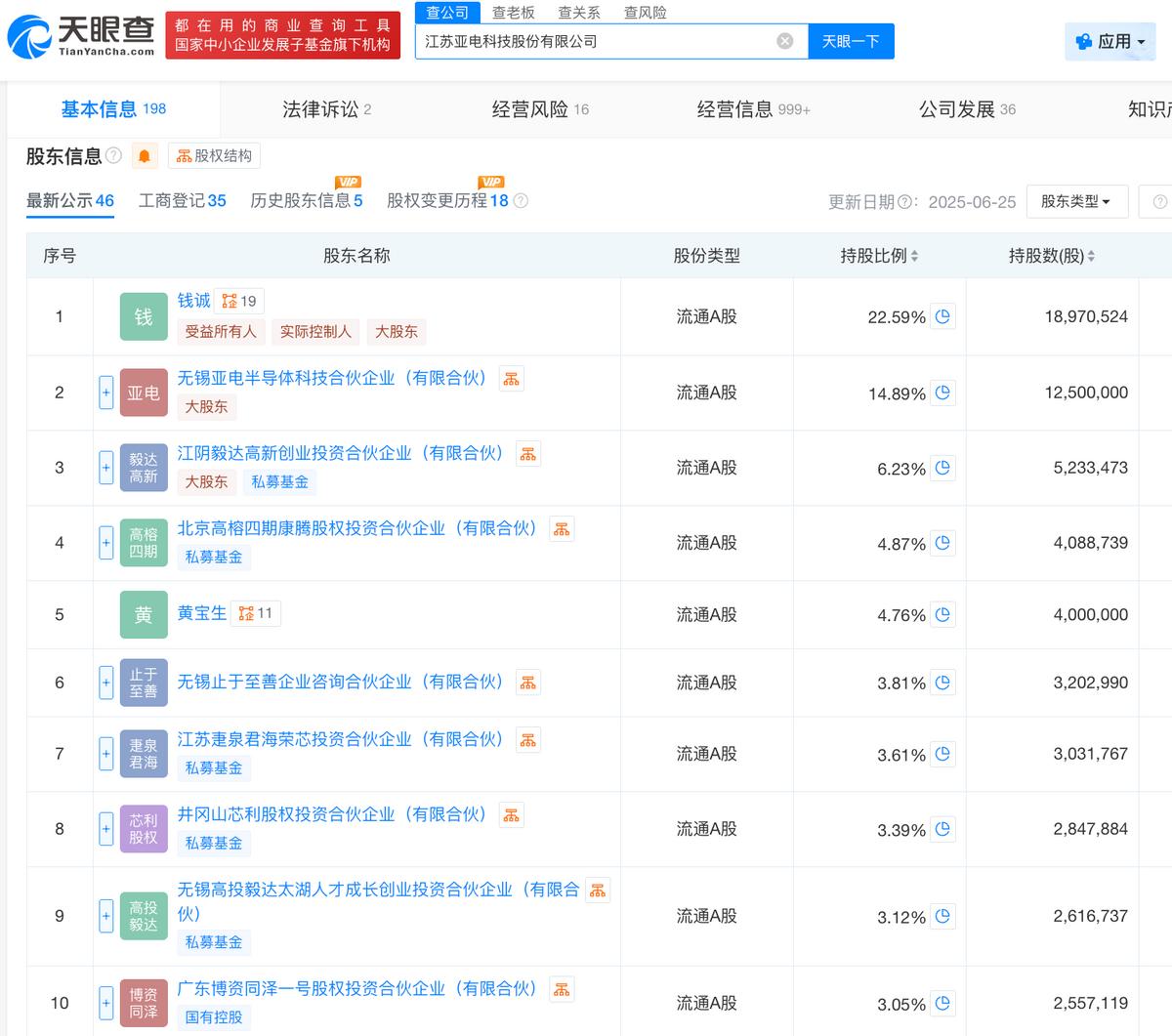Open the 基本信息 tab
Screen dimensions: 1172x1036
pyautogui.click(x=113, y=109)
